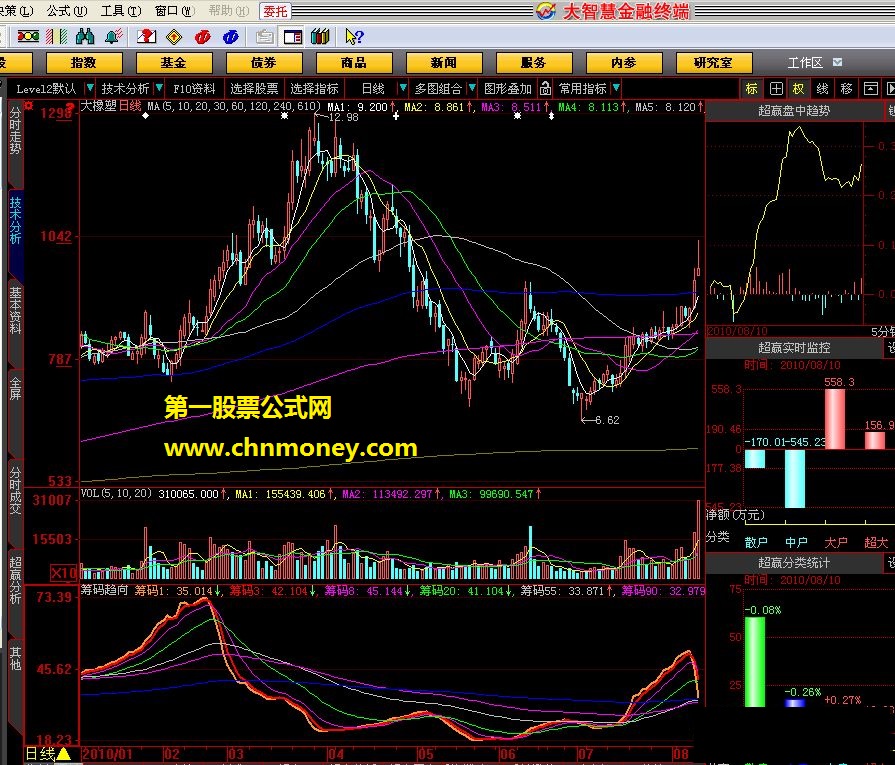Open the binoculars search tool
Viewport: 895px width, 765px height.
click(85, 37)
